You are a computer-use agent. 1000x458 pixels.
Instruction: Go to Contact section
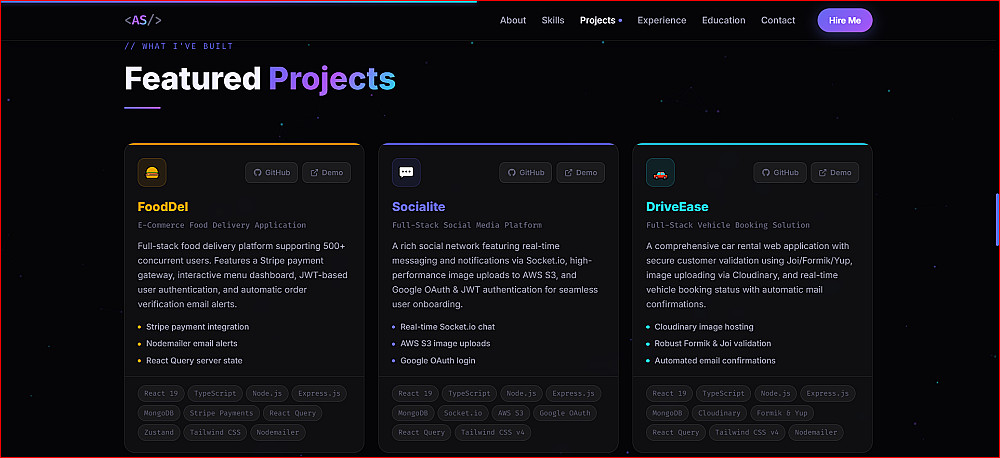(x=778, y=20)
